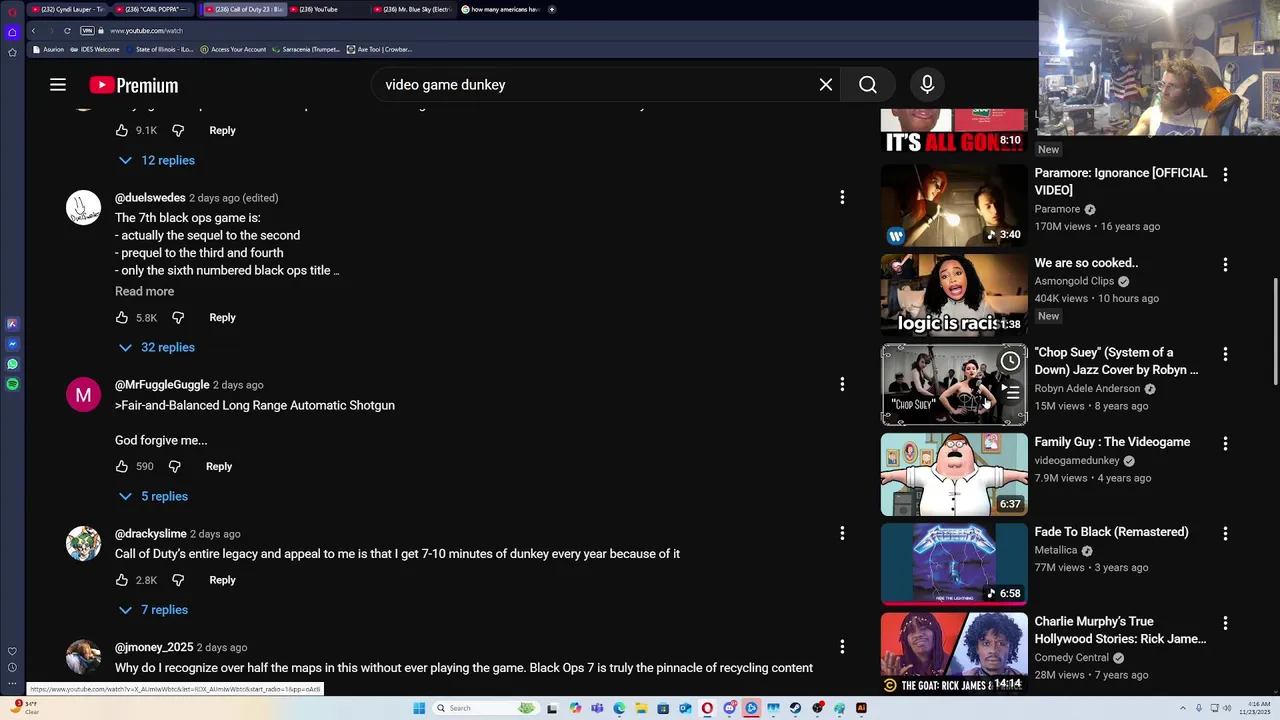Expand 12 replies thread
This screenshot has height=720, width=1280.
[x=156, y=160]
